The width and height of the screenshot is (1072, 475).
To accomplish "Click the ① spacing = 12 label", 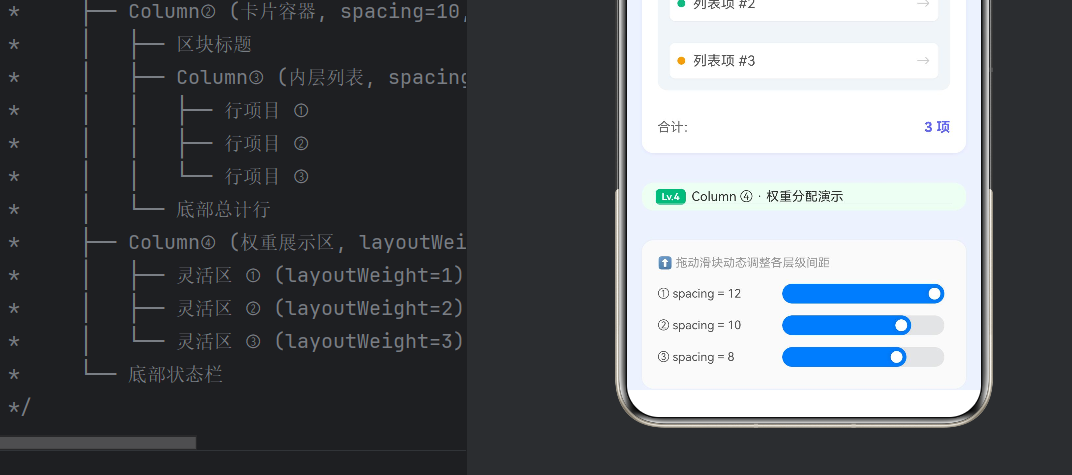I will pyautogui.click(x=699, y=294).
